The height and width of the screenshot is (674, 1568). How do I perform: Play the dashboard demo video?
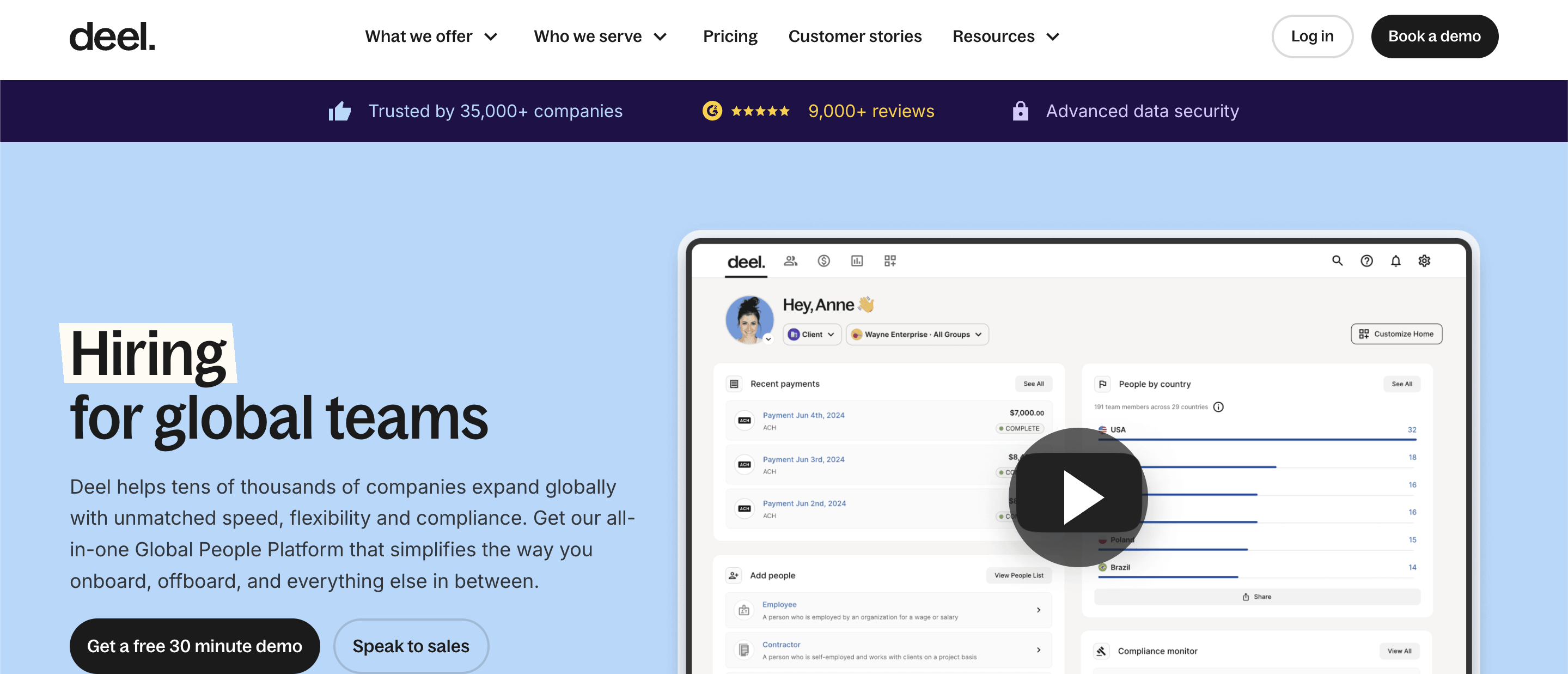click(1078, 497)
